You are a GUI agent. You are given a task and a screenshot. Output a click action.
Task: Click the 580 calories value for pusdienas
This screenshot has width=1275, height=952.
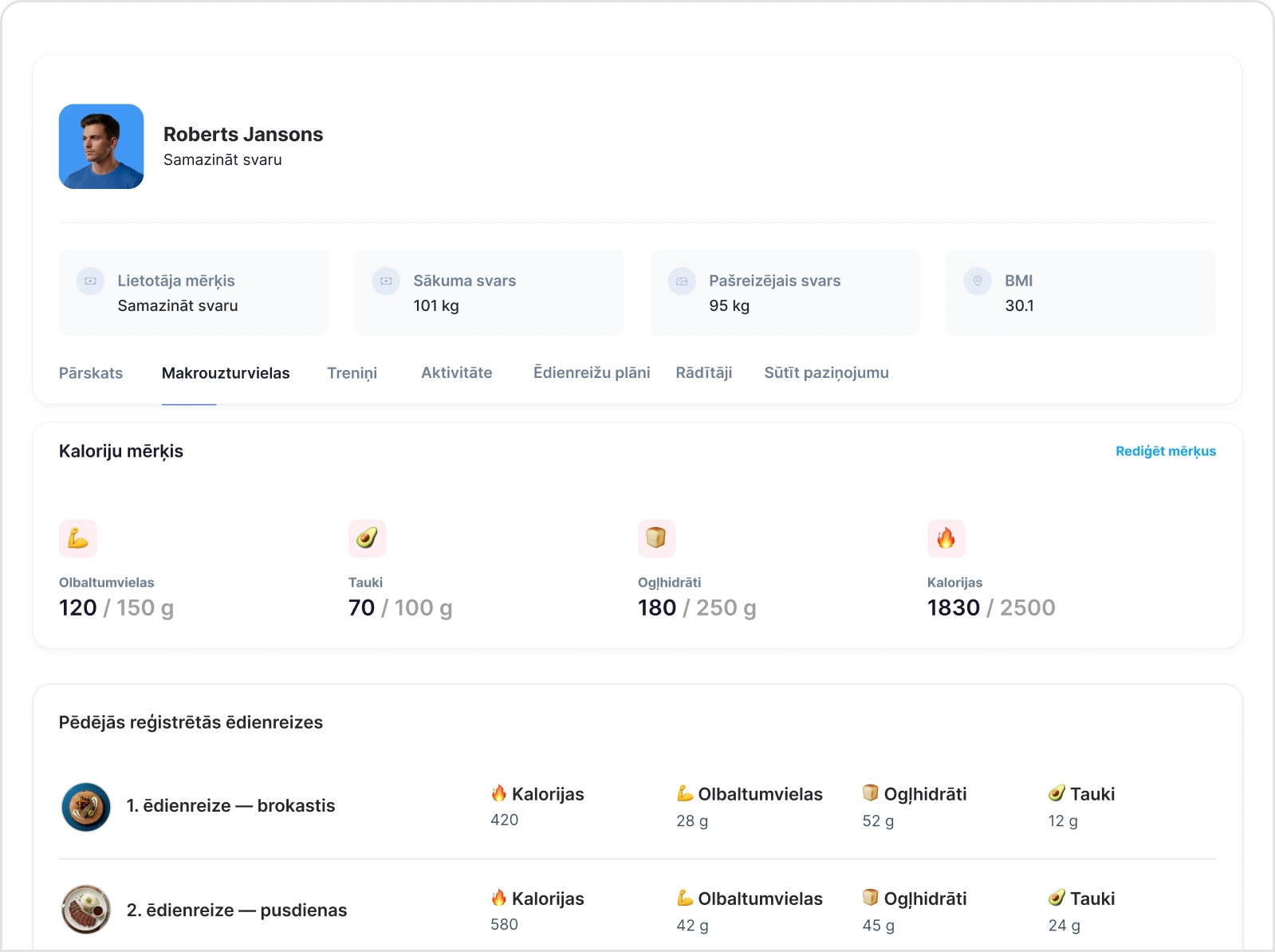tap(505, 924)
